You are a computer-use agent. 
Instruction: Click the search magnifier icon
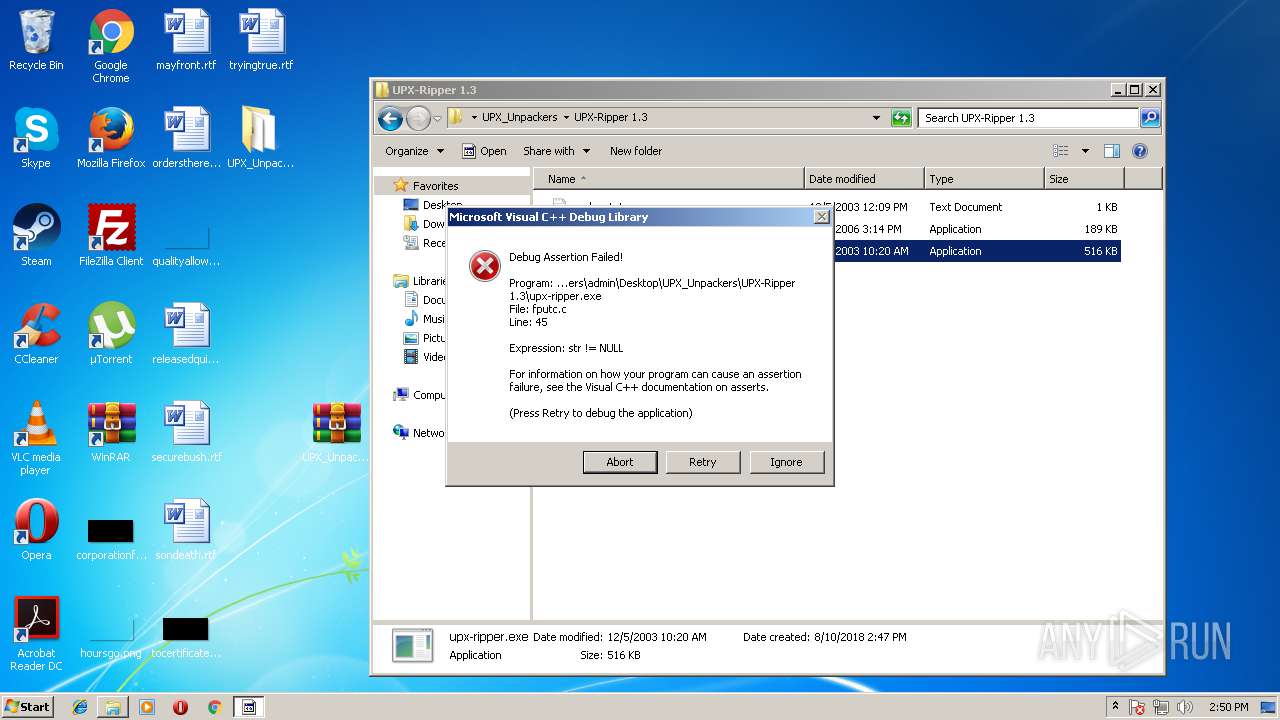(1150, 117)
